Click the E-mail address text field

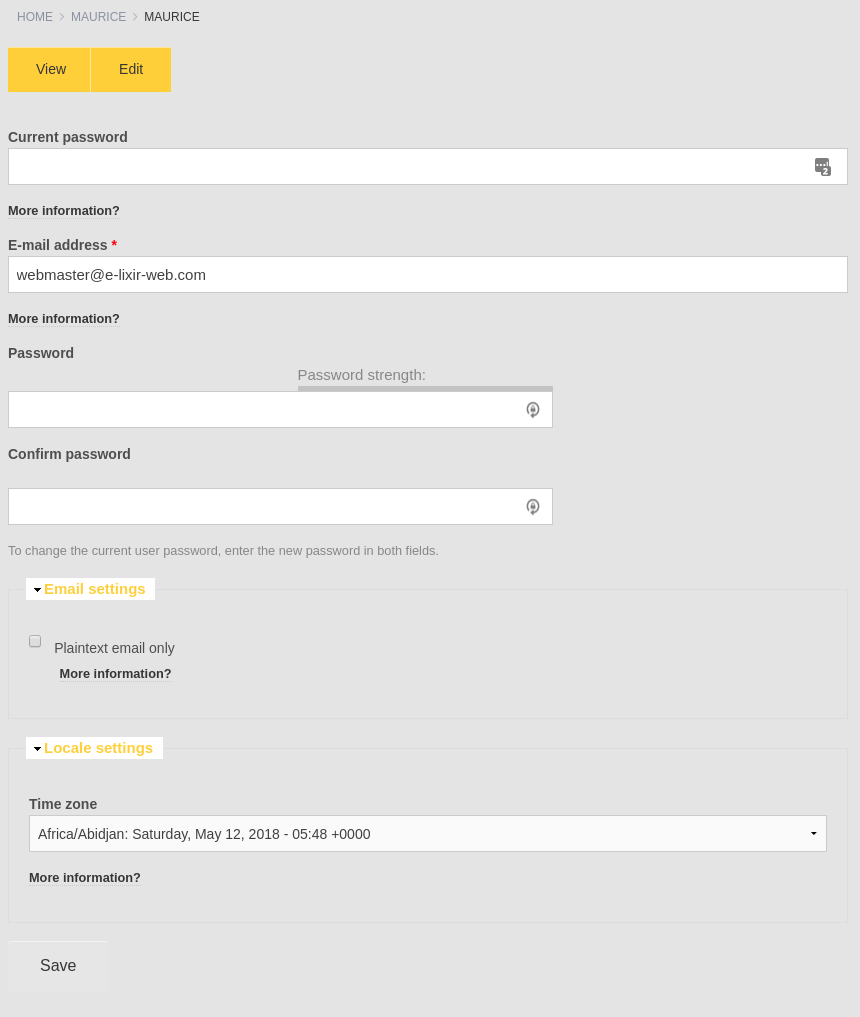(427, 275)
